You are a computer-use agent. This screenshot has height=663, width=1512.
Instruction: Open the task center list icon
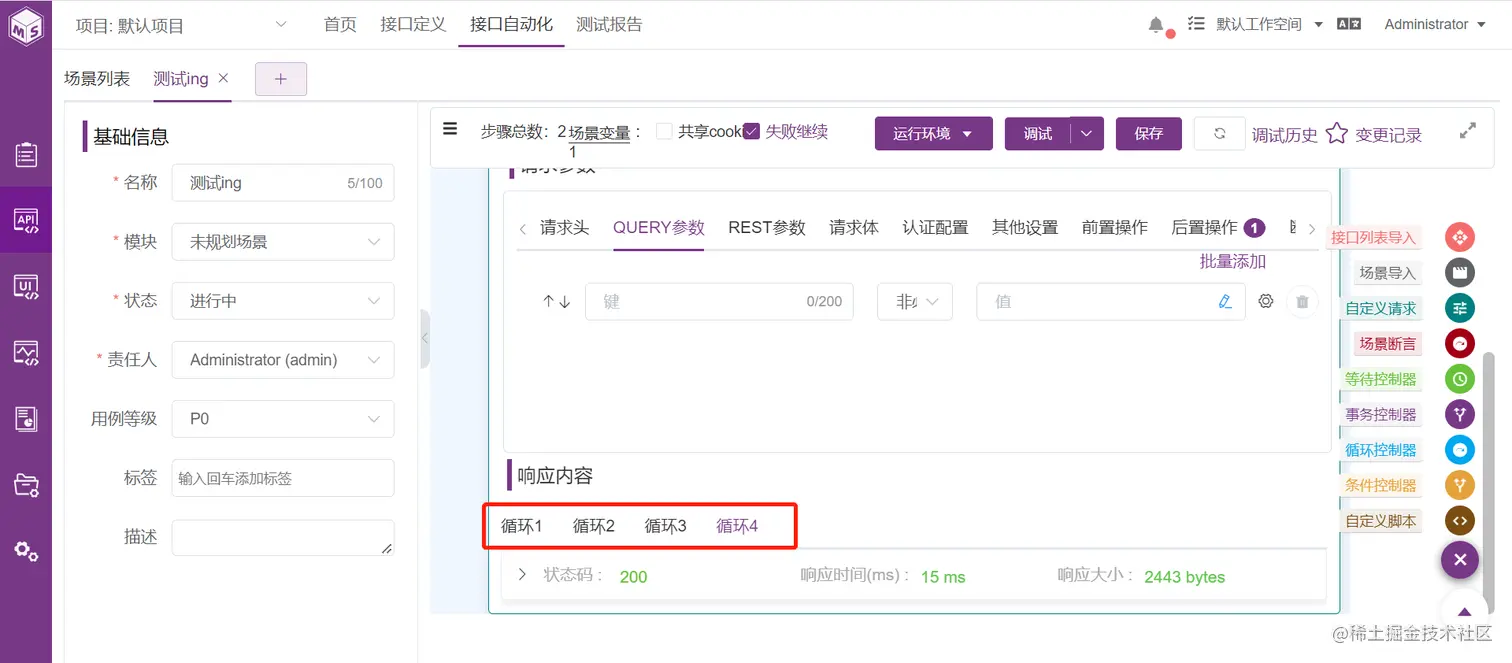pyautogui.click(x=1195, y=24)
